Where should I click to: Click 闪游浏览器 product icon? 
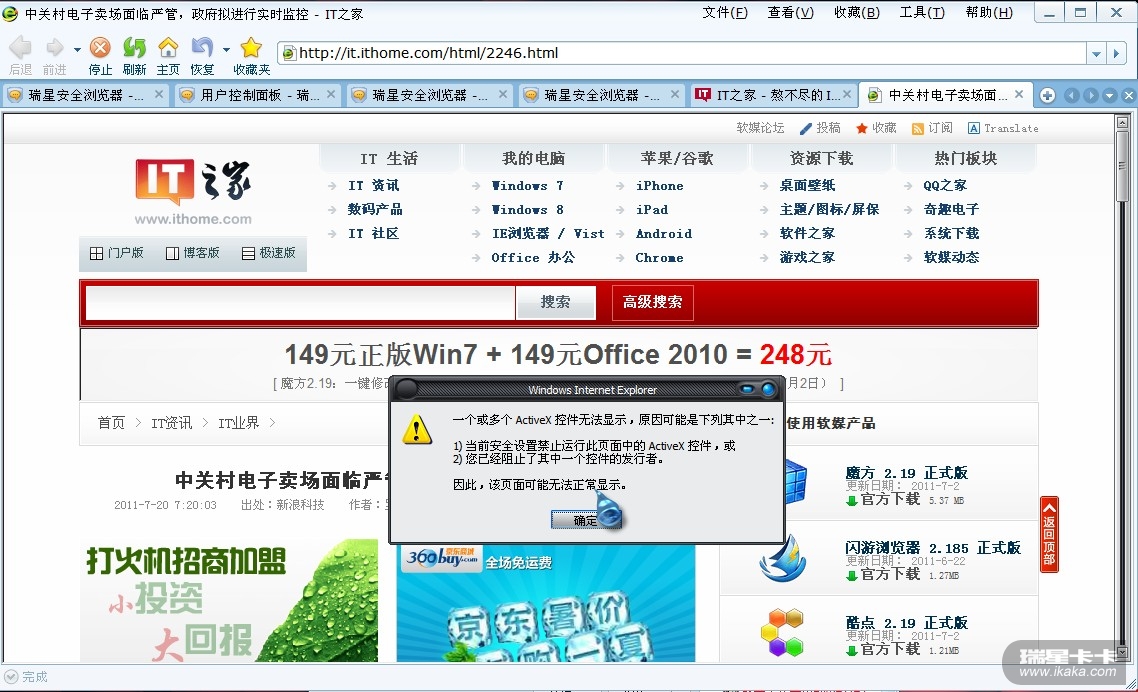pos(782,558)
